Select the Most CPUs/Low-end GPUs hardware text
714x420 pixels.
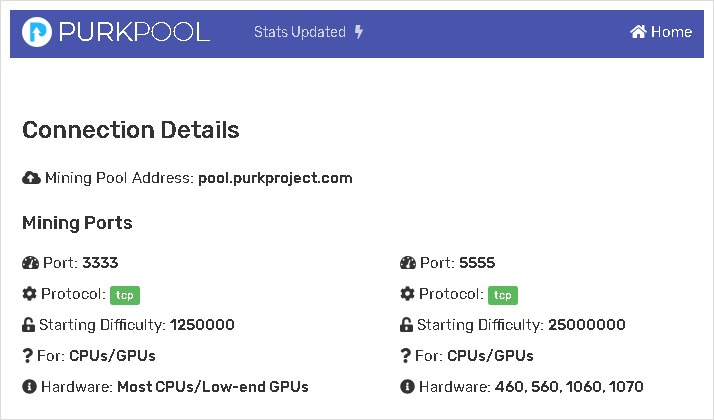point(213,387)
